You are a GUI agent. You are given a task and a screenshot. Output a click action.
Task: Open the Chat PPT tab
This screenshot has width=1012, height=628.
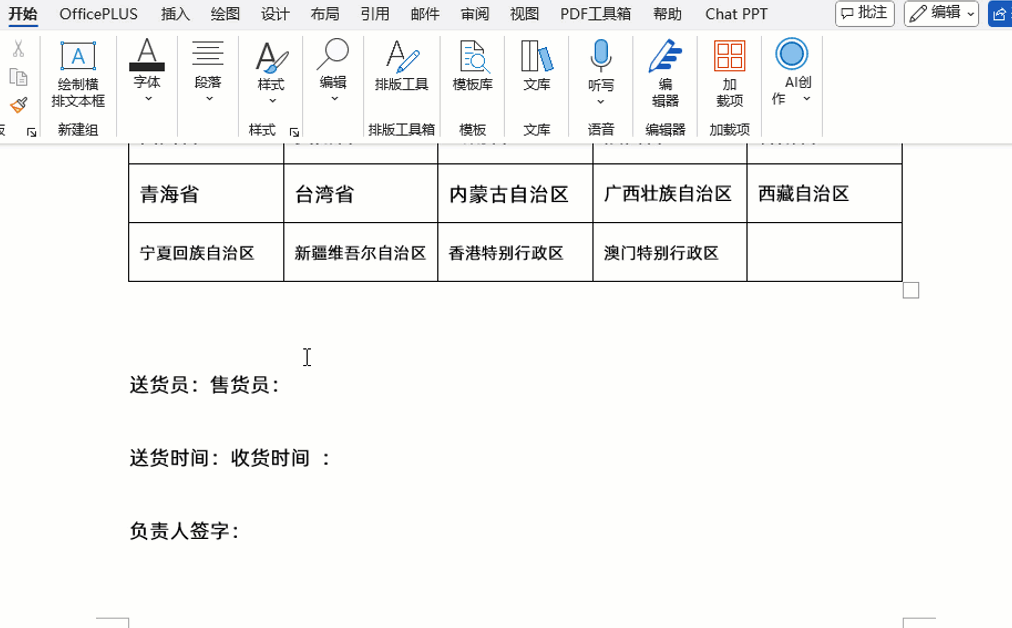pos(736,14)
